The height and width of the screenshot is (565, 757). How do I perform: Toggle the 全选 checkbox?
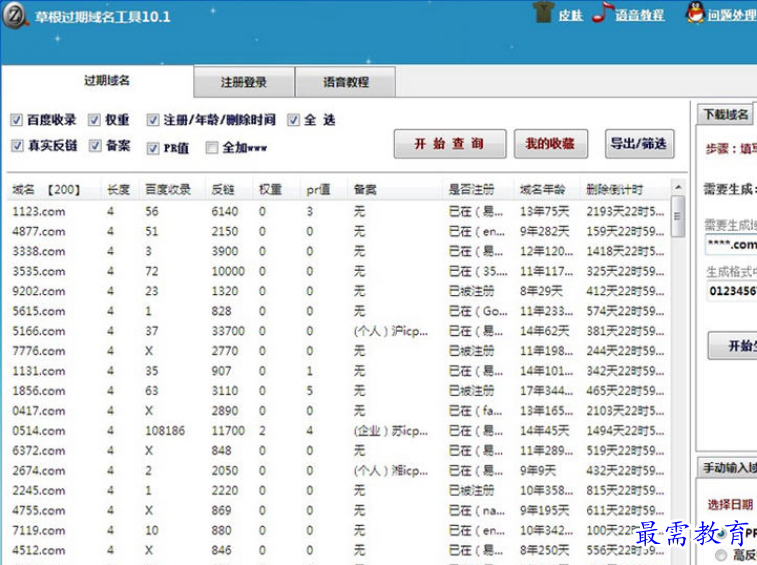pyautogui.click(x=294, y=120)
